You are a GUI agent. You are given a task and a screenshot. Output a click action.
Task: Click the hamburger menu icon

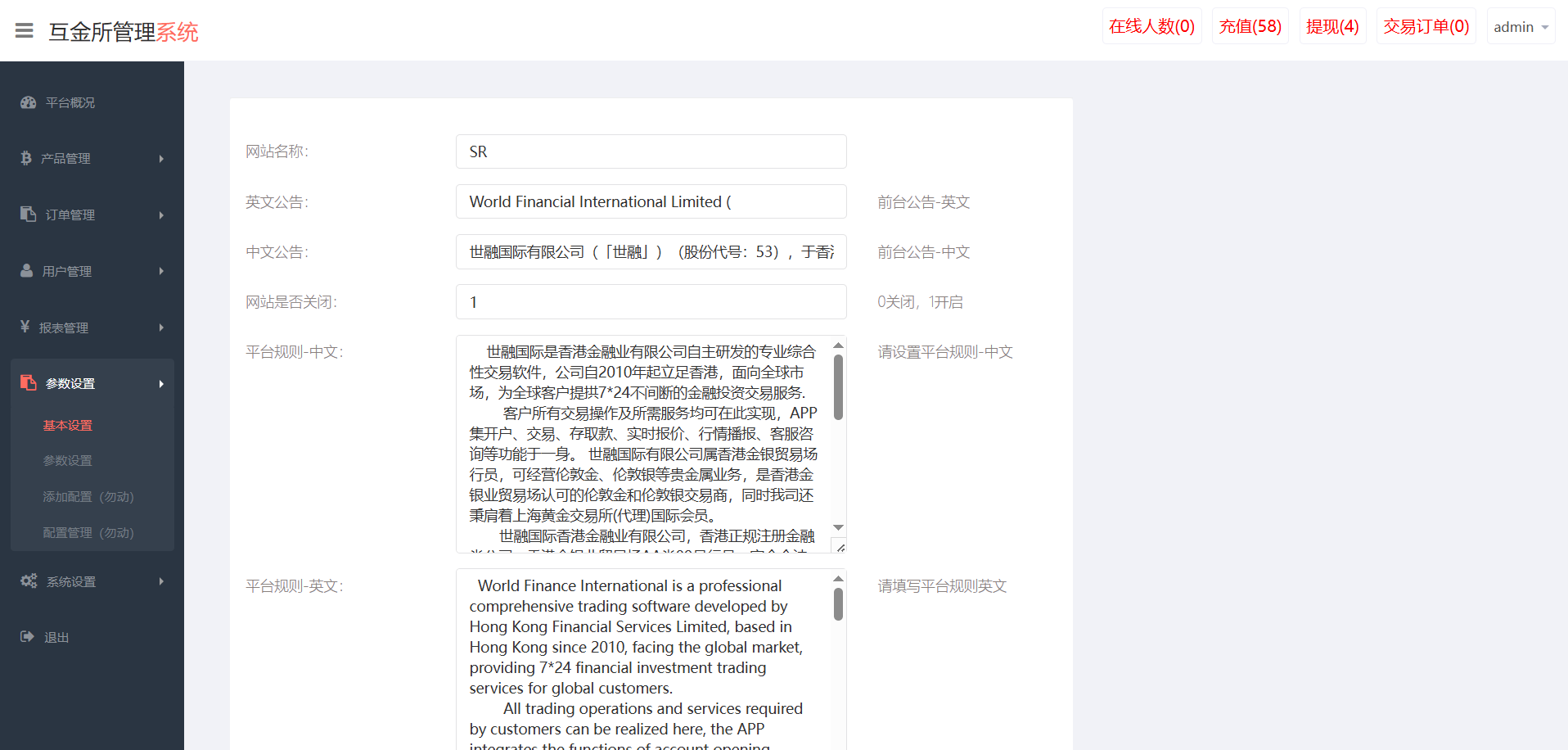pos(25,31)
